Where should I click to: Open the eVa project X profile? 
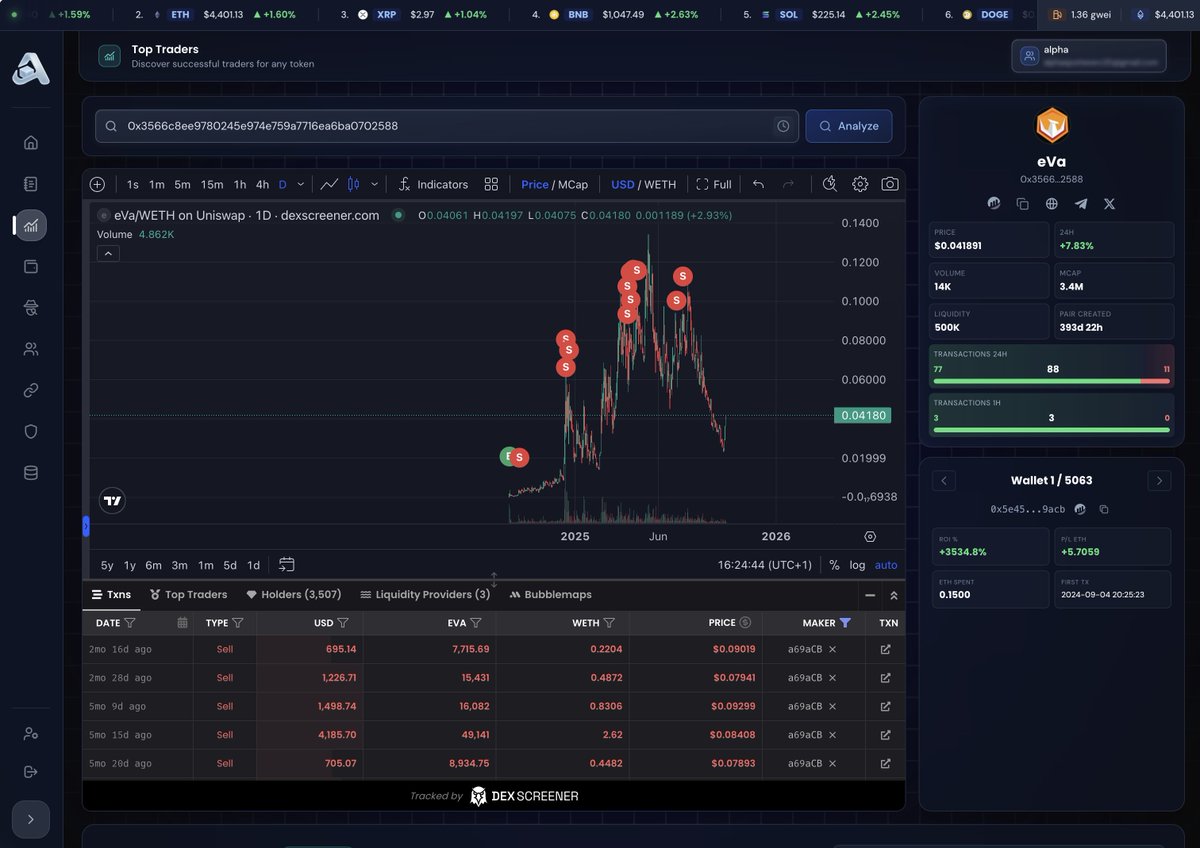(x=1109, y=203)
